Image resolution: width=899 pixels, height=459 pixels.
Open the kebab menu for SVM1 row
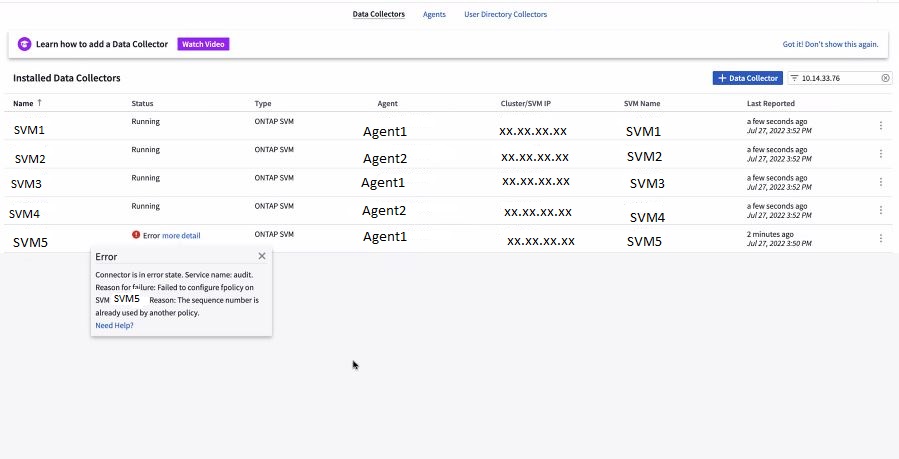[880, 125]
